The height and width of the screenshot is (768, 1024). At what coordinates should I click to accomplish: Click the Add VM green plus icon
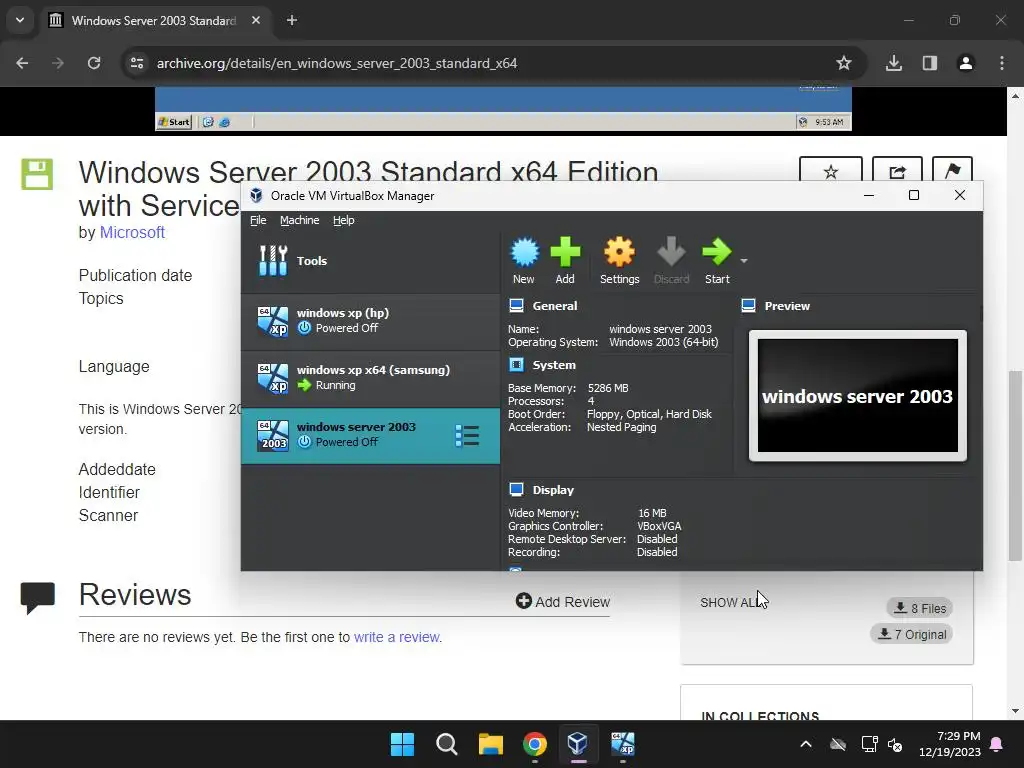coord(565,261)
